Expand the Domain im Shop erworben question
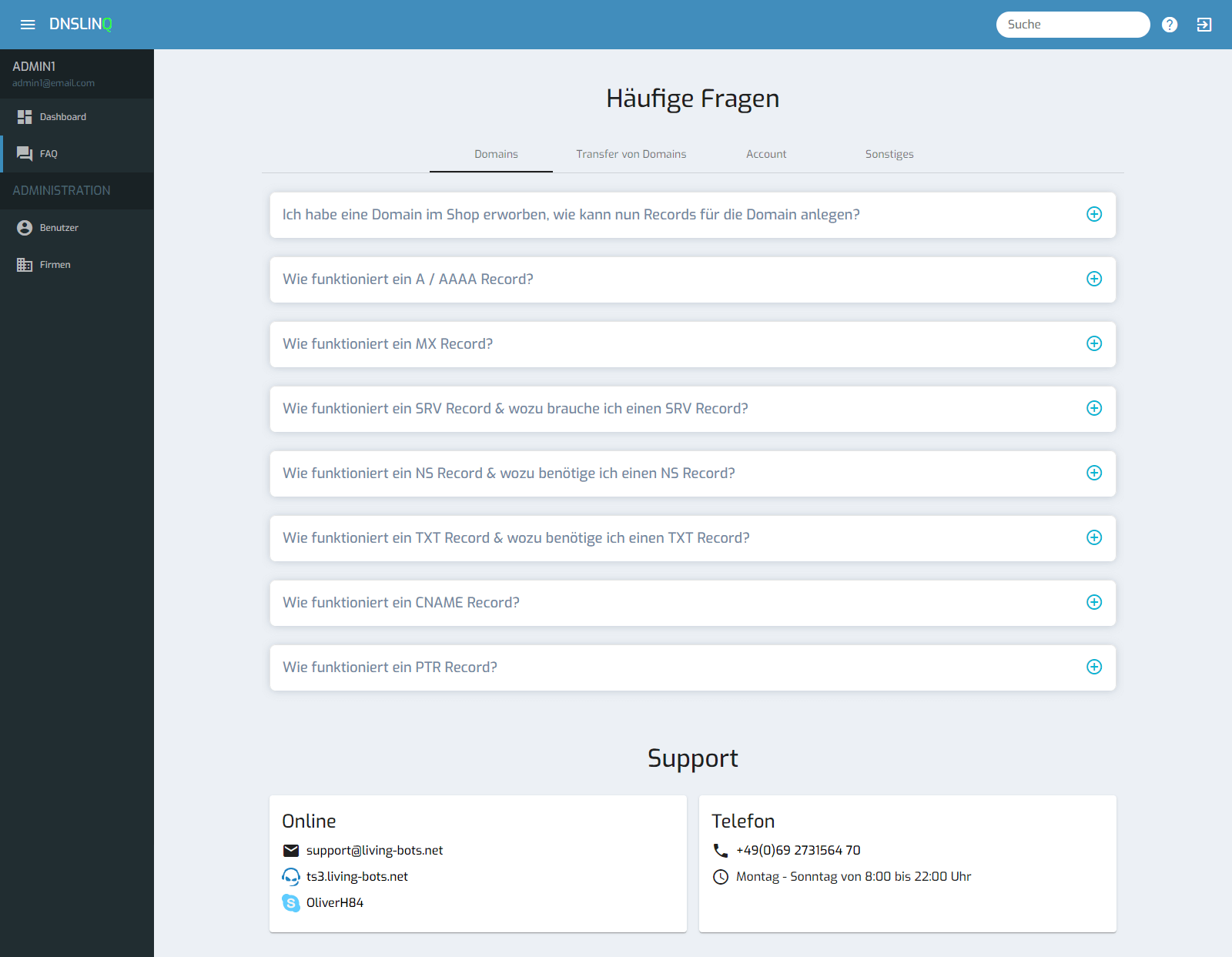 [693, 215]
